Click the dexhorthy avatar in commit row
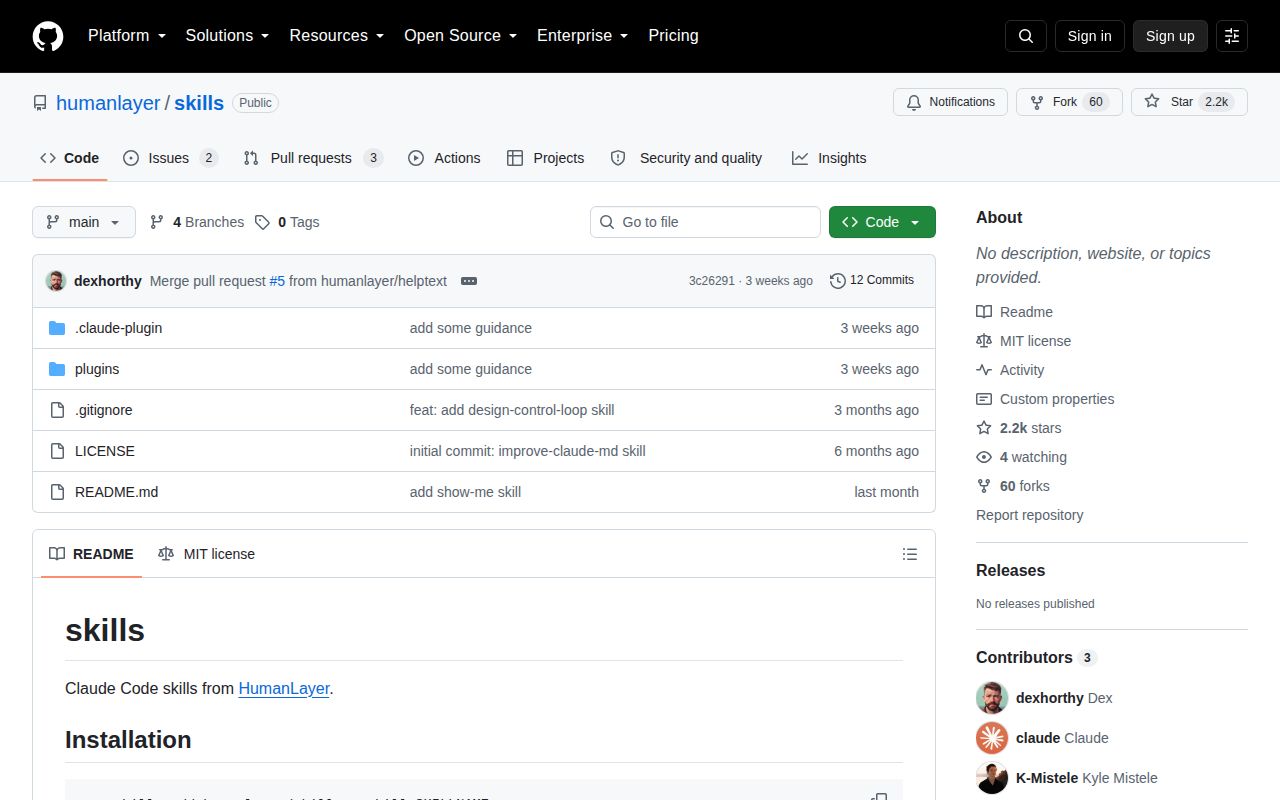The height and width of the screenshot is (800, 1280). click(x=56, y=281)
